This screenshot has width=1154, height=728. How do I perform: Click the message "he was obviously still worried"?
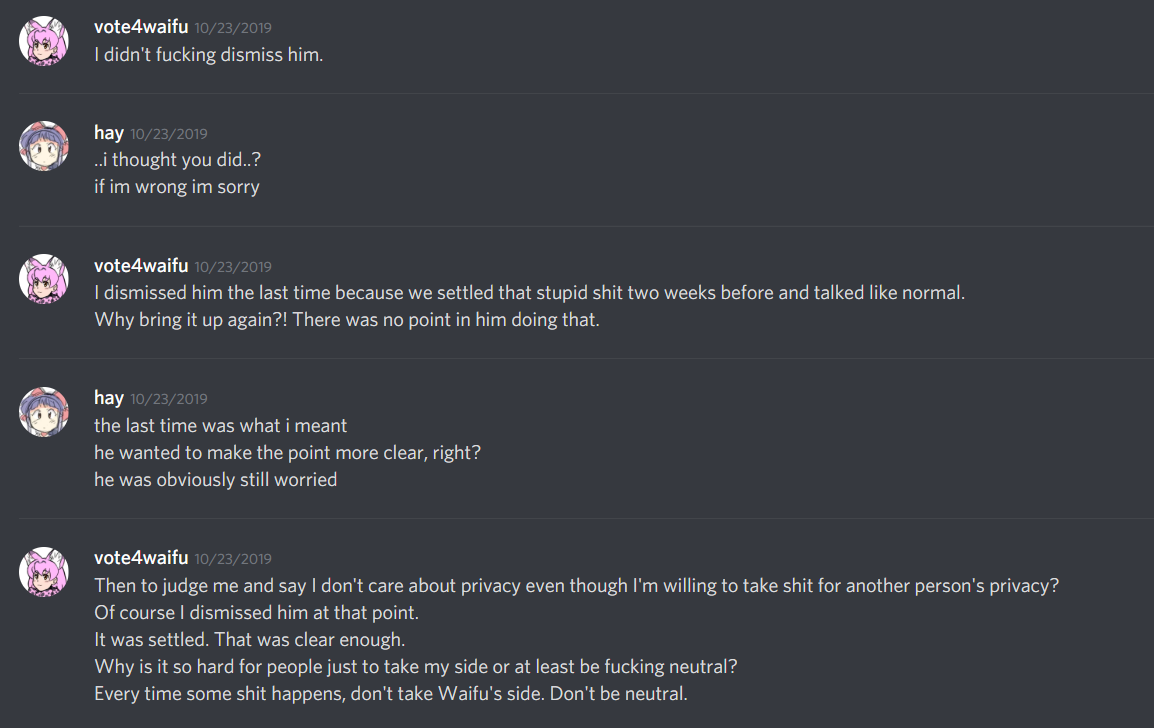click(x=215, y=480)
